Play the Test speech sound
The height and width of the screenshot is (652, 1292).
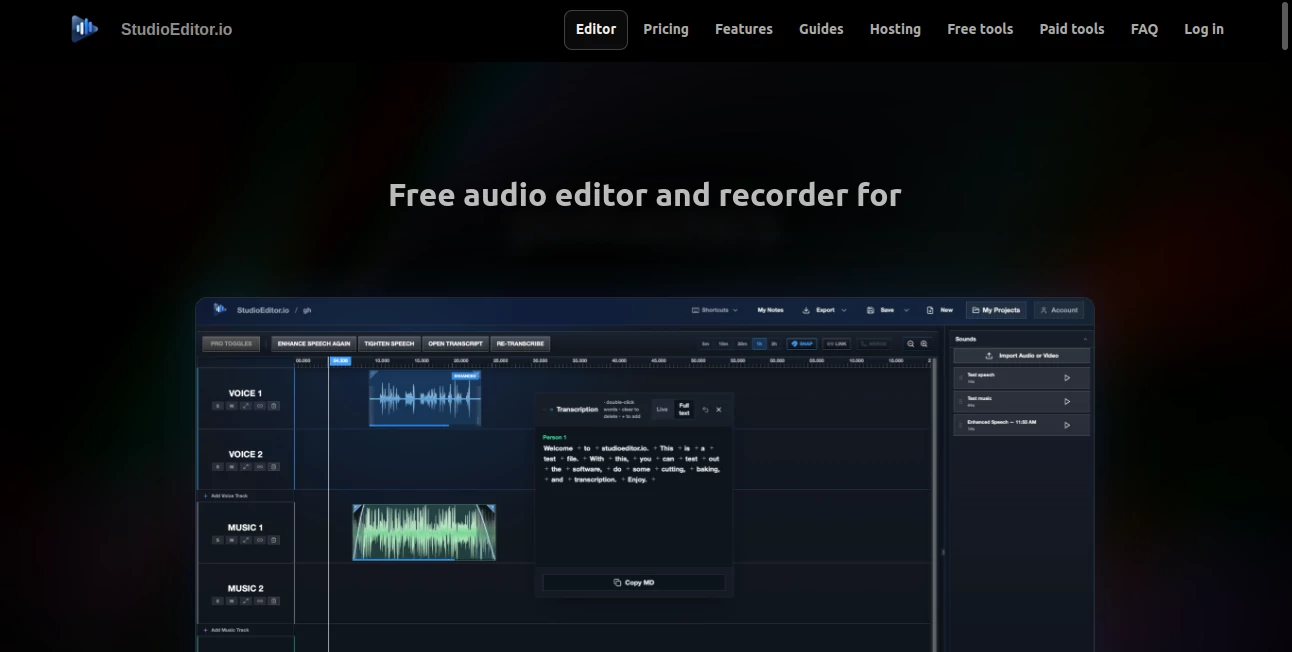pos(1067,378)
